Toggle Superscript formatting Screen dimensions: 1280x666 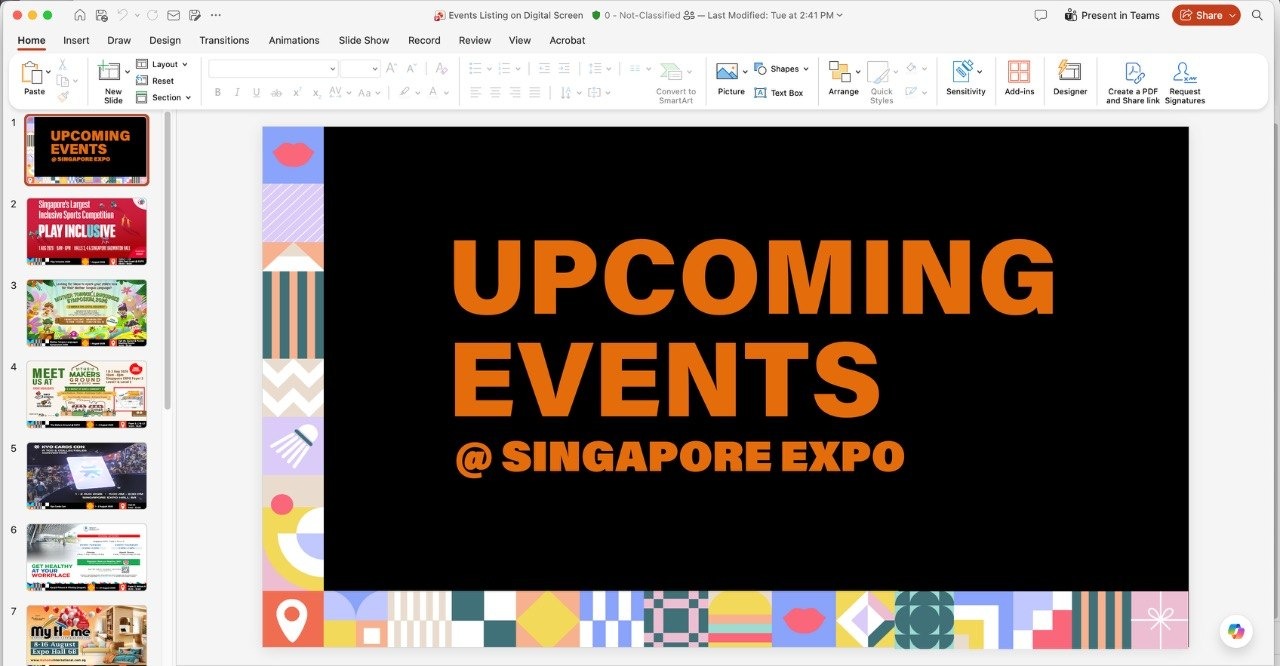click(x=297, y=92)
